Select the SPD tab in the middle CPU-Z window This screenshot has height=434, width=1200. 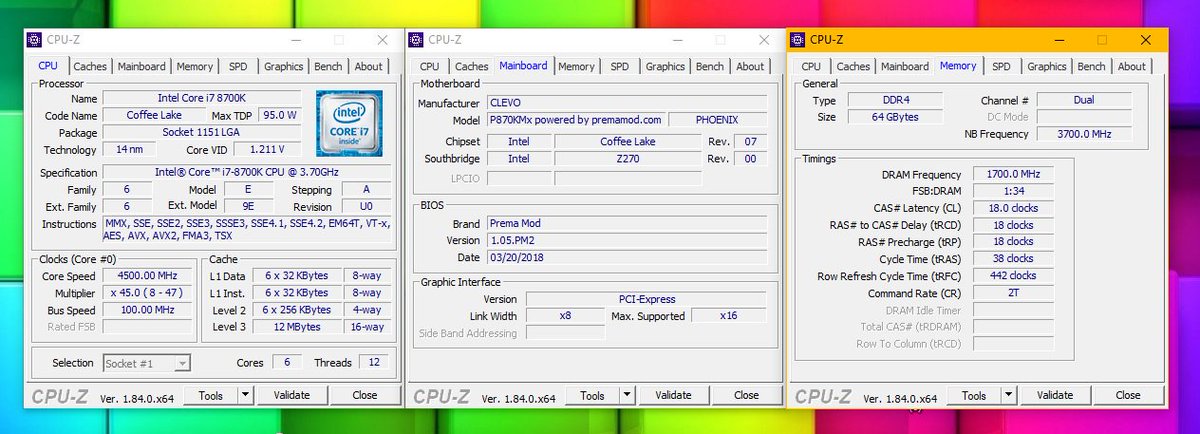[620, 67]
